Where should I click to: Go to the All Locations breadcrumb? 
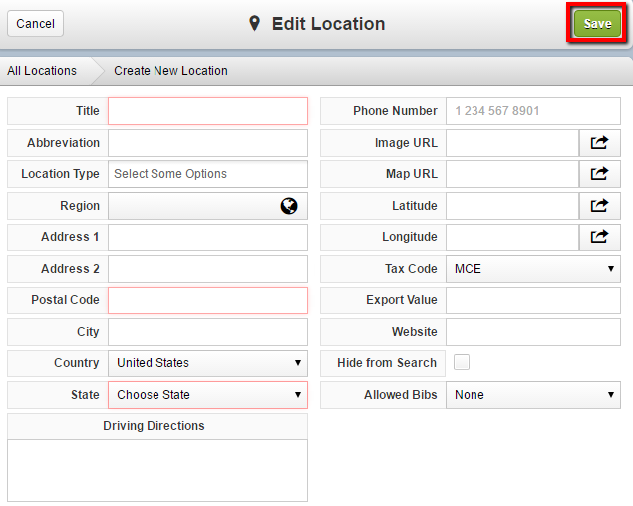point(42,71)
